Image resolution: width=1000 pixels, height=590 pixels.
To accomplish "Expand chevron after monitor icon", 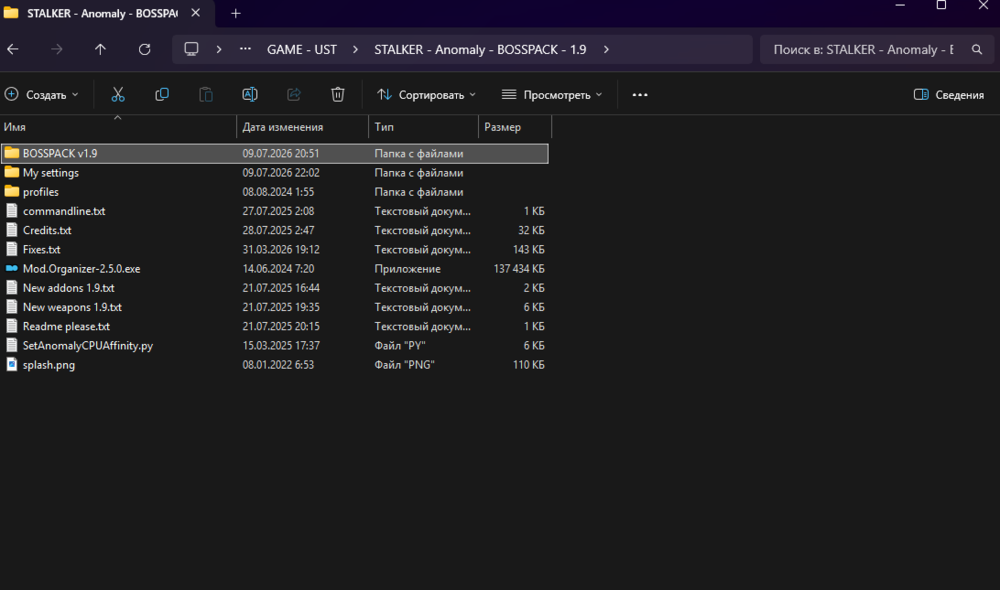I will (219, 49).
